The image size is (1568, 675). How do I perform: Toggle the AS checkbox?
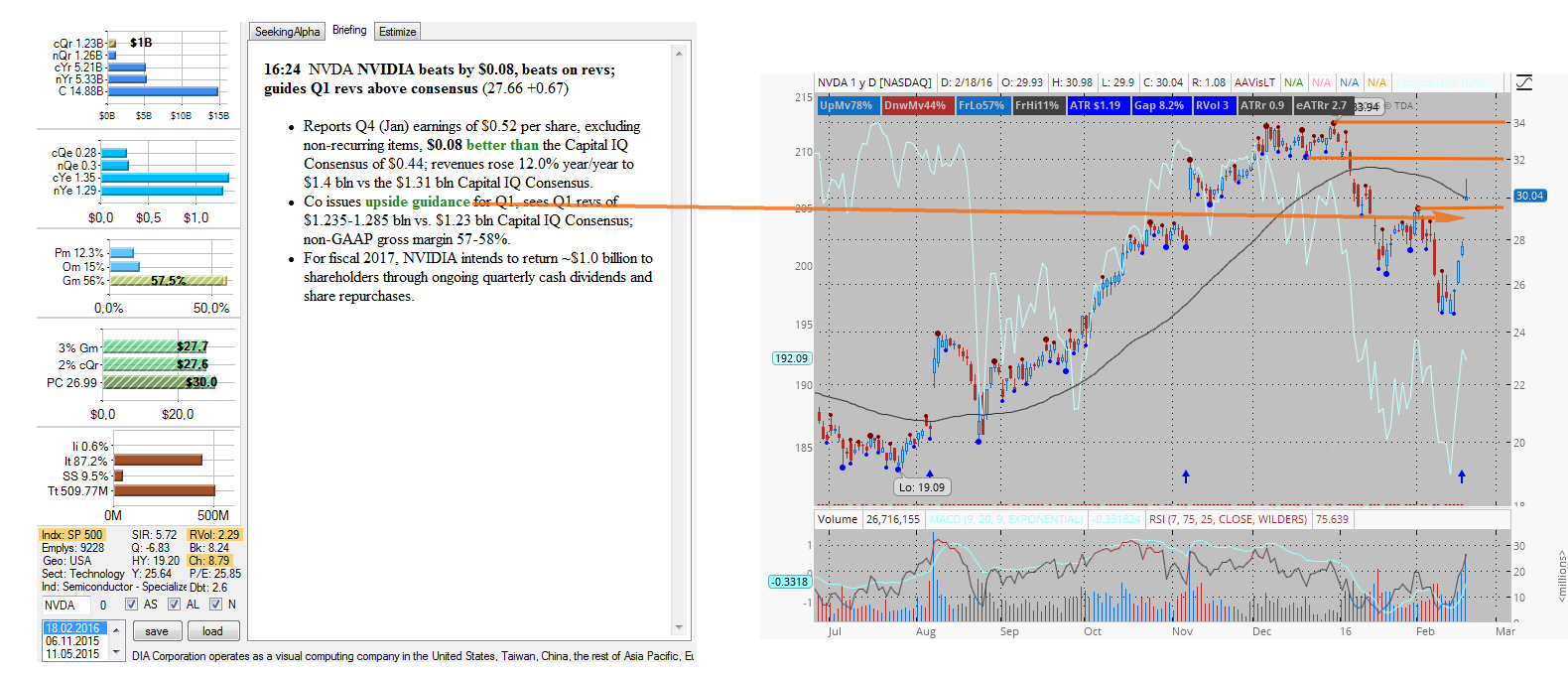(131, 605)
